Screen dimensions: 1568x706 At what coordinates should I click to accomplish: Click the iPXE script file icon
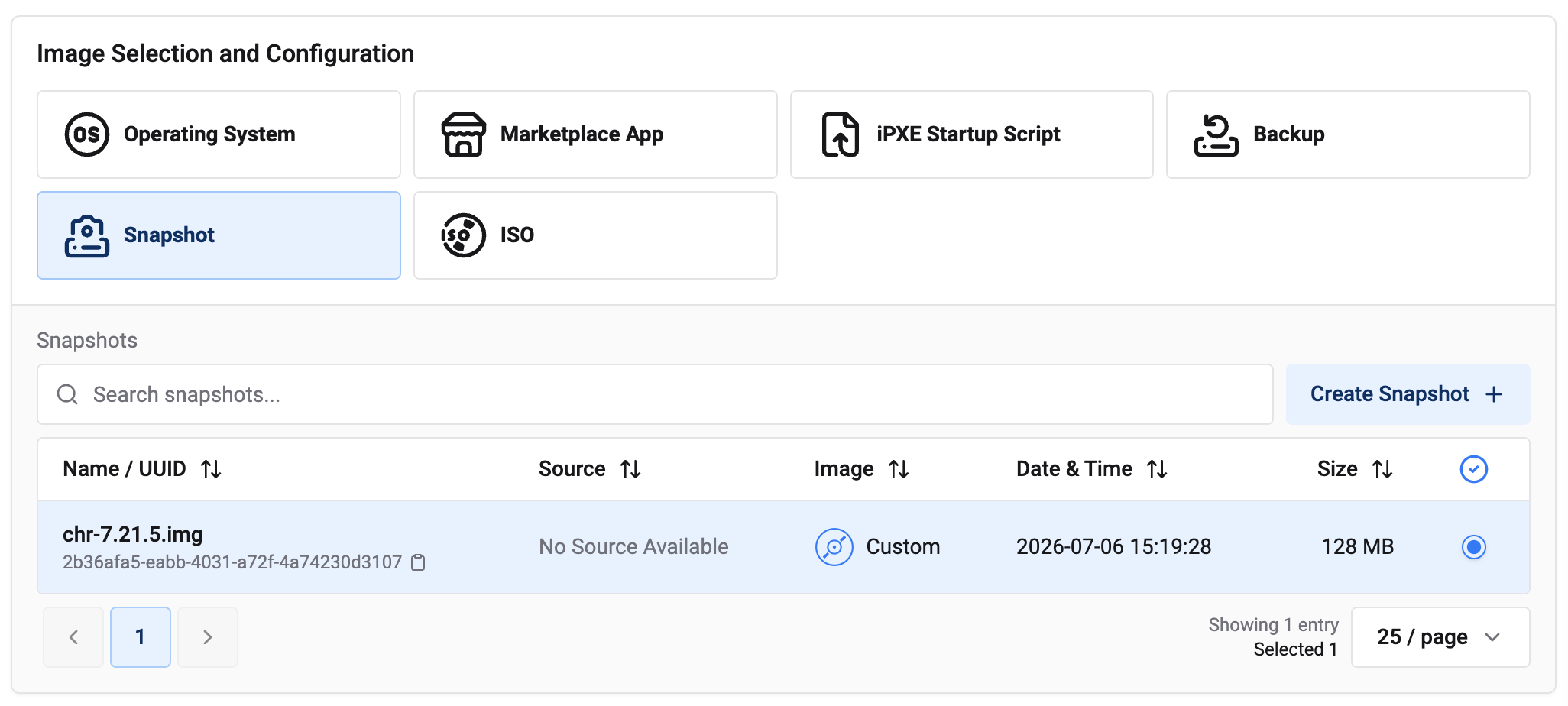tap(840, 134)
